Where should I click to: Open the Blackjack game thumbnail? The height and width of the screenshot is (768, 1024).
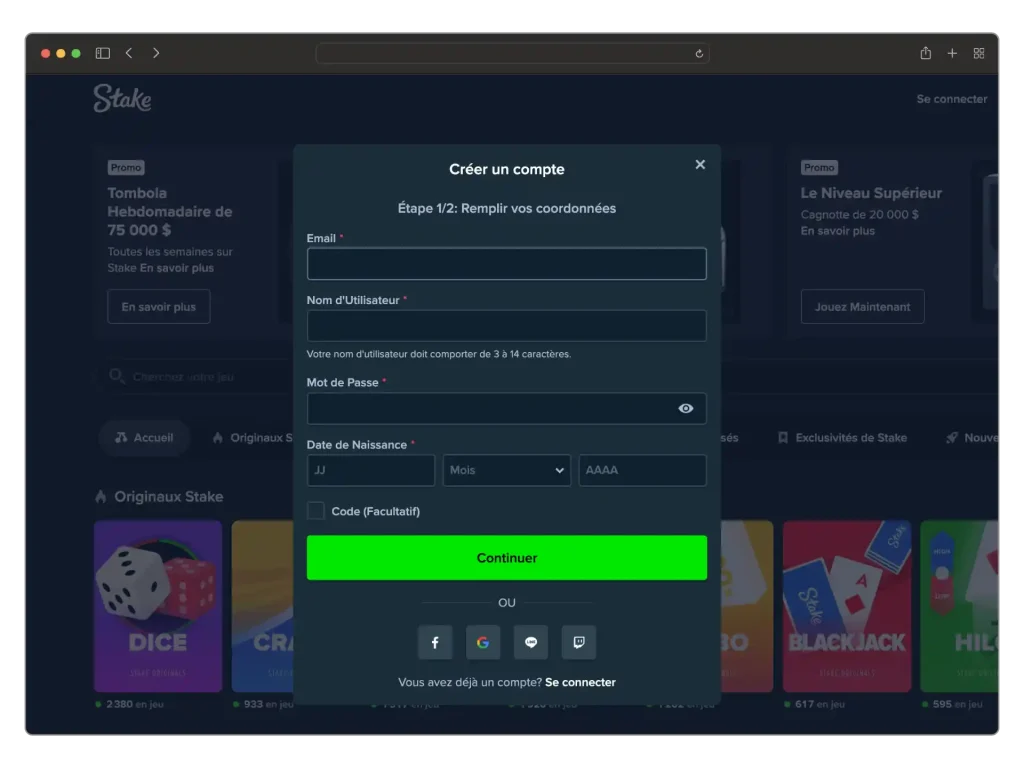click(x=847, y=606)
